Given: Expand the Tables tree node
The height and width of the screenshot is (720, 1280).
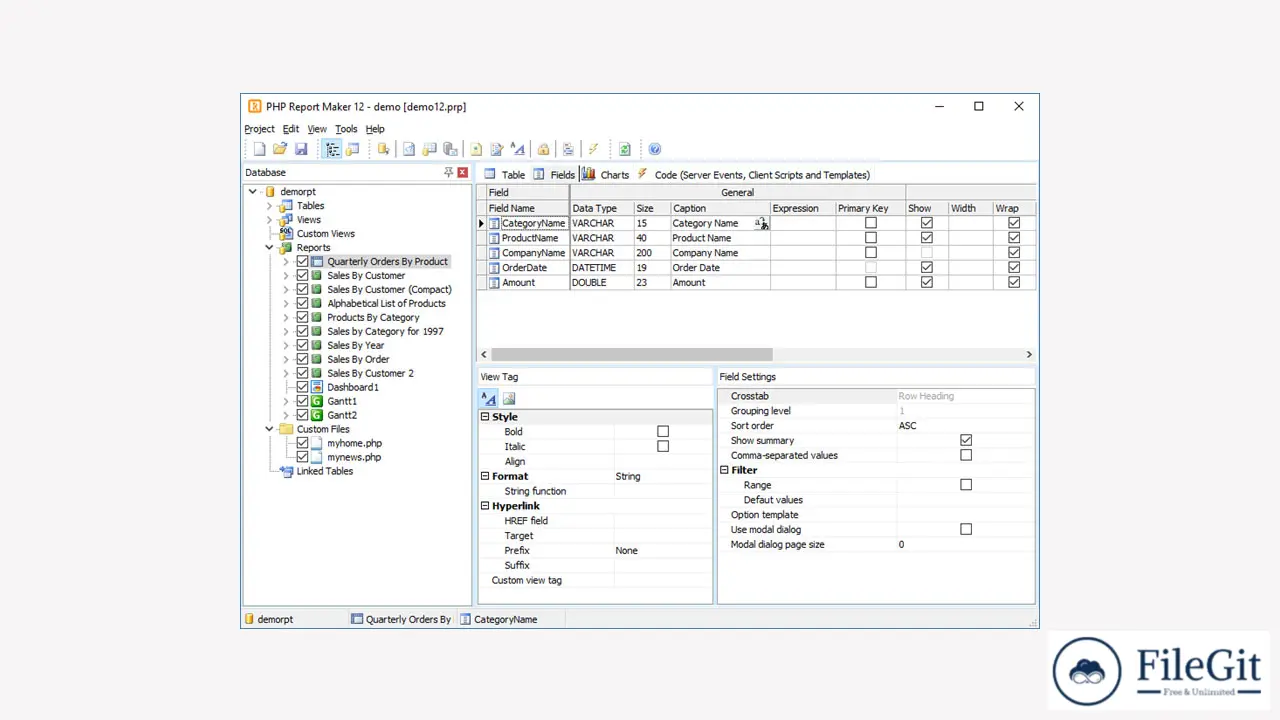Looking at the screenshot, I should (269, 206).
